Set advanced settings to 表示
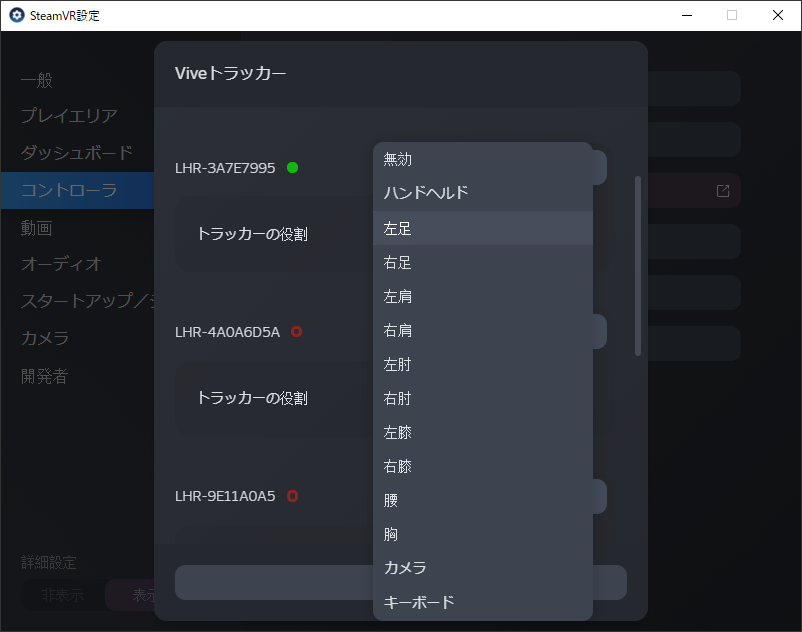Image resolution: width=802 pixels, height=632 pixels. pyautogui.click(x=131, y=595)
